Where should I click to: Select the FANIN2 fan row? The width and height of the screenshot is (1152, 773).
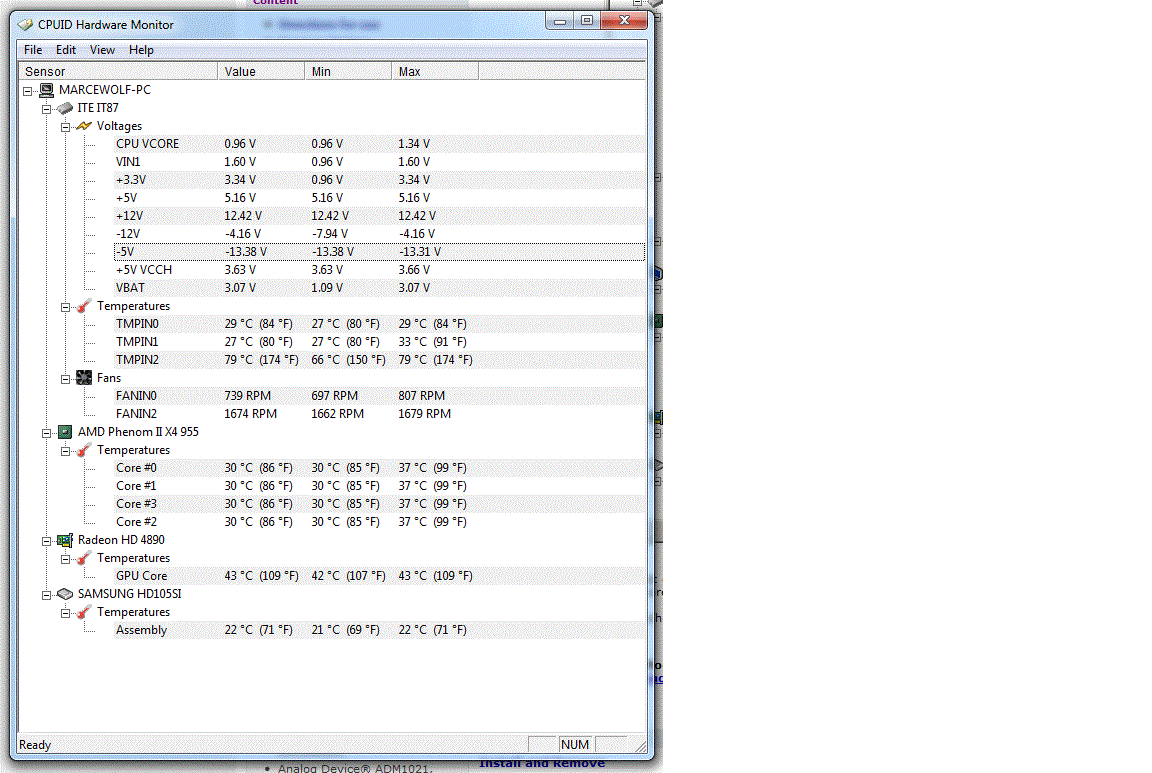380,414
